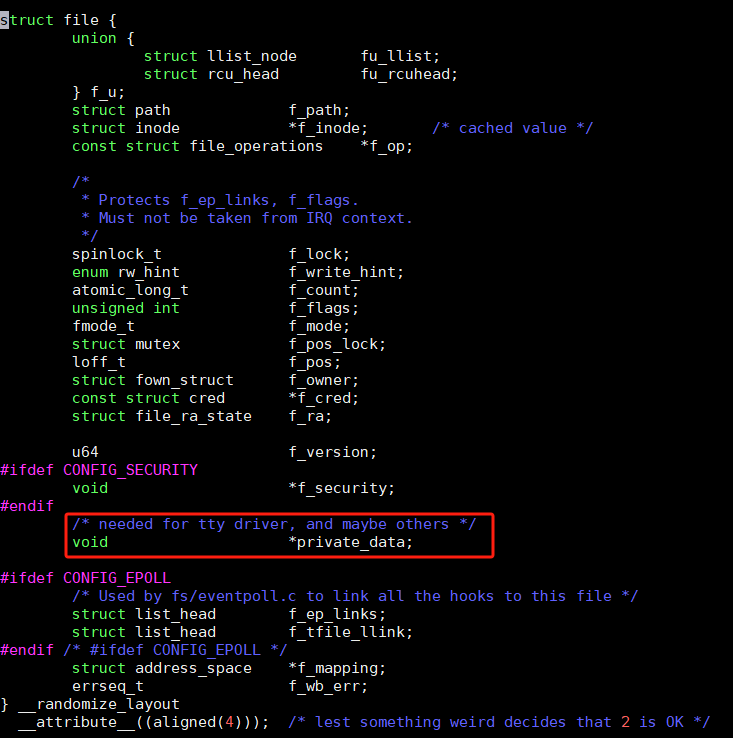
Task: Click on fu_rcuhead identifier
Action: click(409, 74)
